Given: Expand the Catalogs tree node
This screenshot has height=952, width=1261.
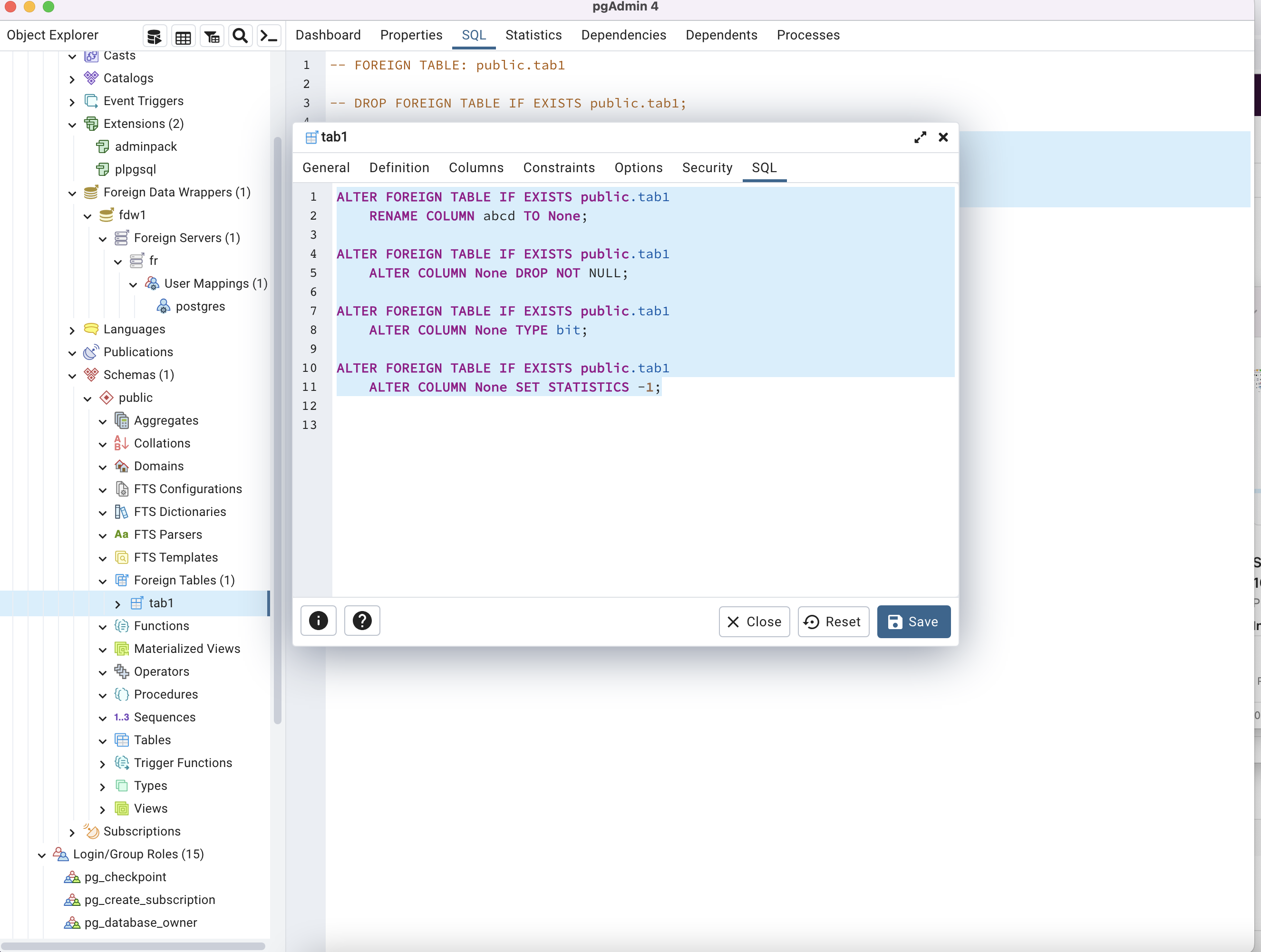Looking at the screenshot, I should [72, 79].
